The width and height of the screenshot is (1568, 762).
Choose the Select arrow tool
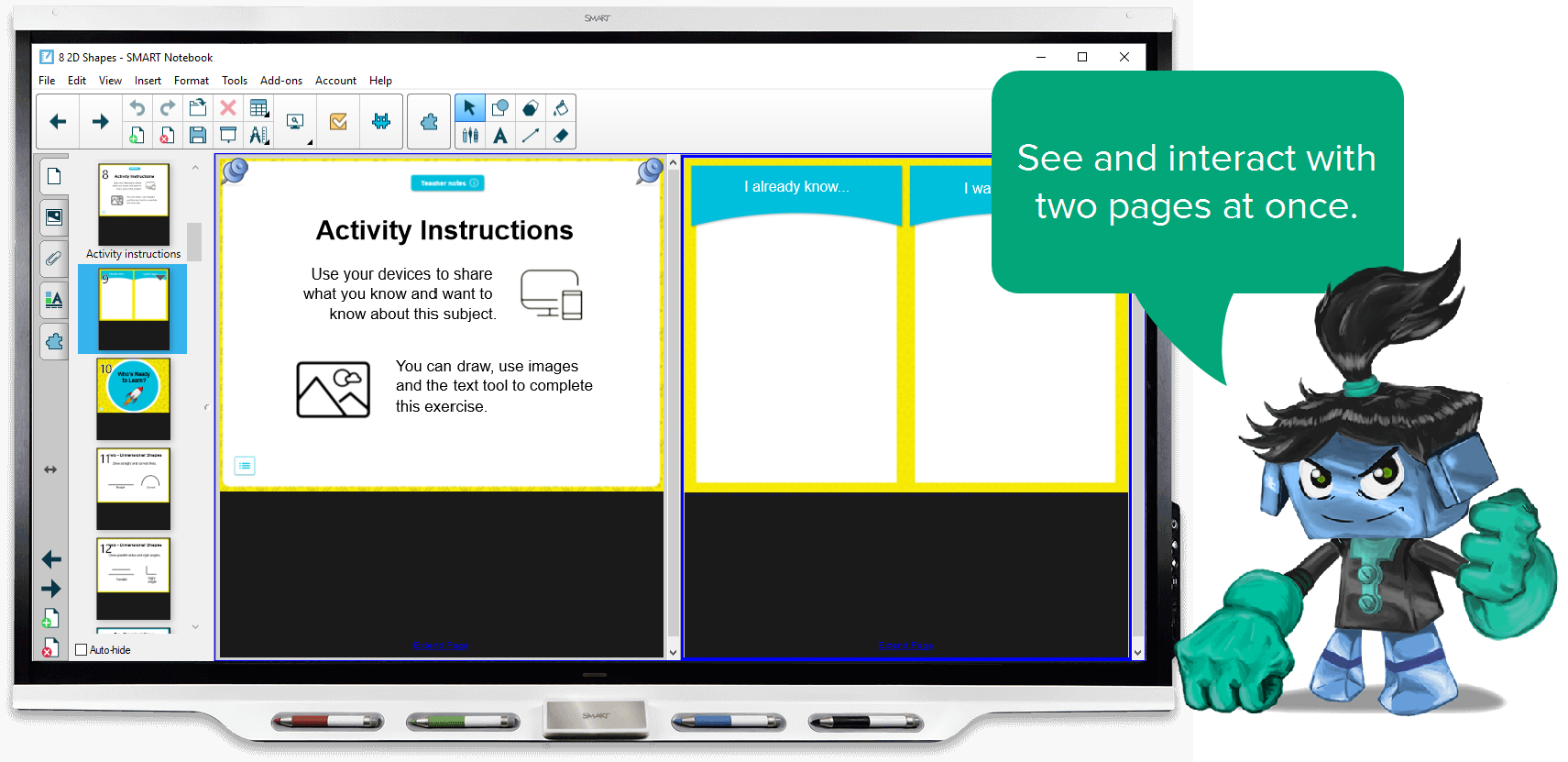[469, 108]
